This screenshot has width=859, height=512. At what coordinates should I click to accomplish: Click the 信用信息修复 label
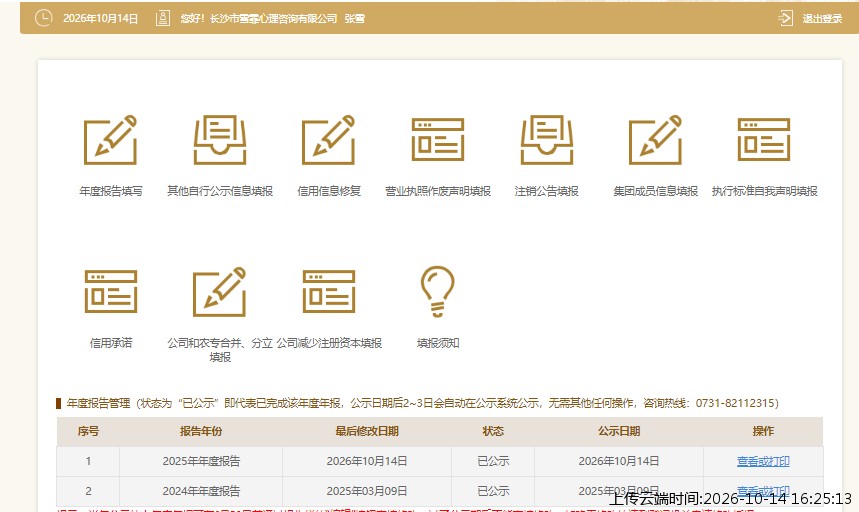[329, 191]
